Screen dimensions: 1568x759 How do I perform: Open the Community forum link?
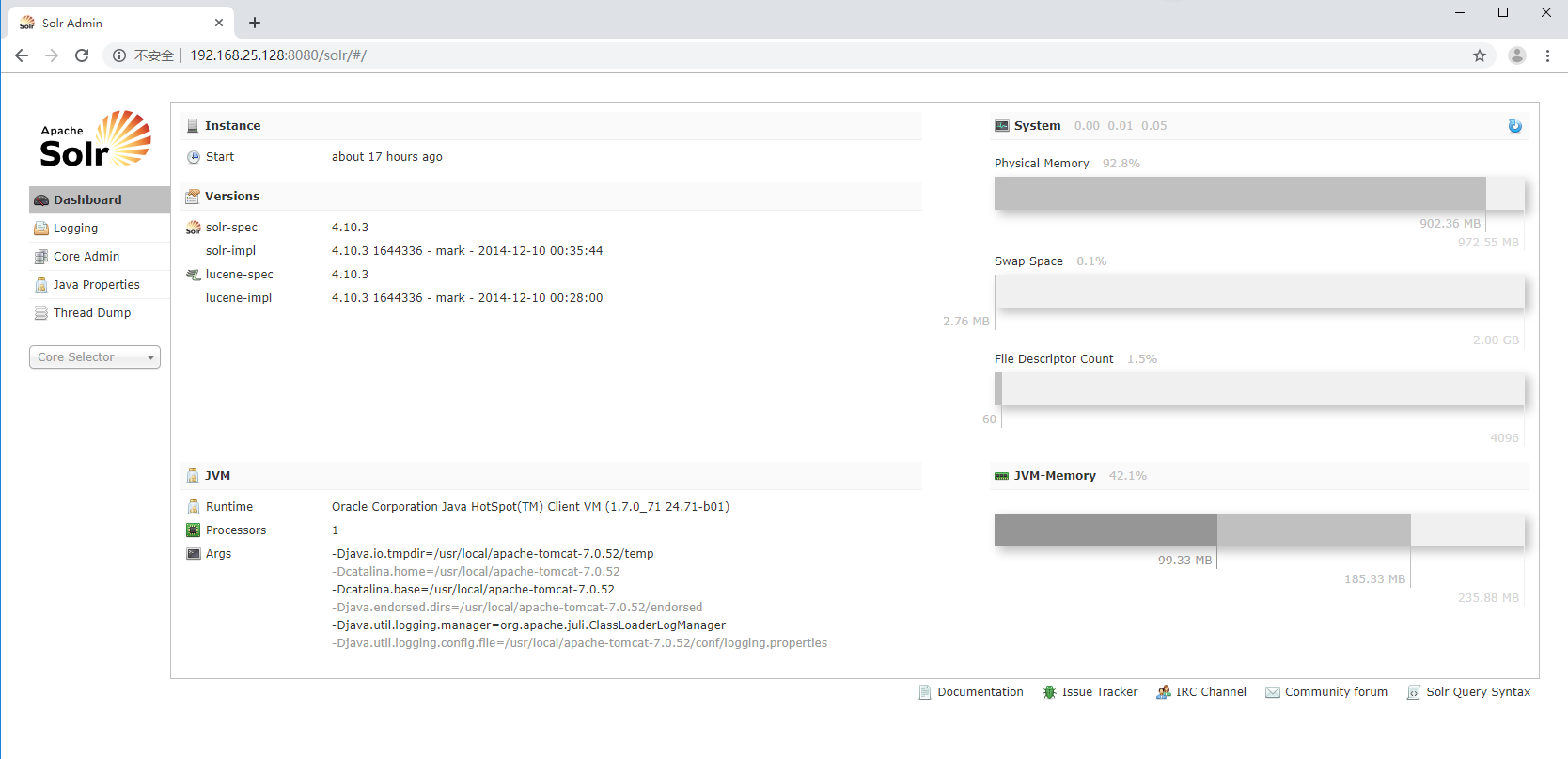(x=1336, y=692)
